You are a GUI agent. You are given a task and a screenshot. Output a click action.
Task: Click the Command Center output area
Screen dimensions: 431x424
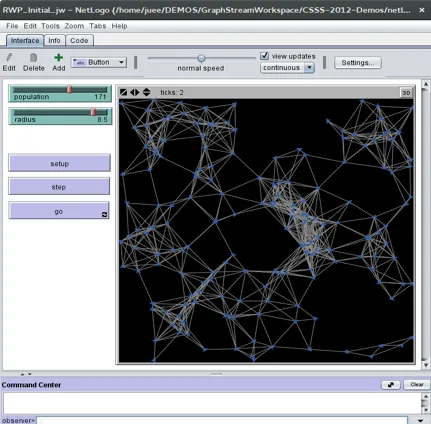pyautogui.click(x=212, y=403)
